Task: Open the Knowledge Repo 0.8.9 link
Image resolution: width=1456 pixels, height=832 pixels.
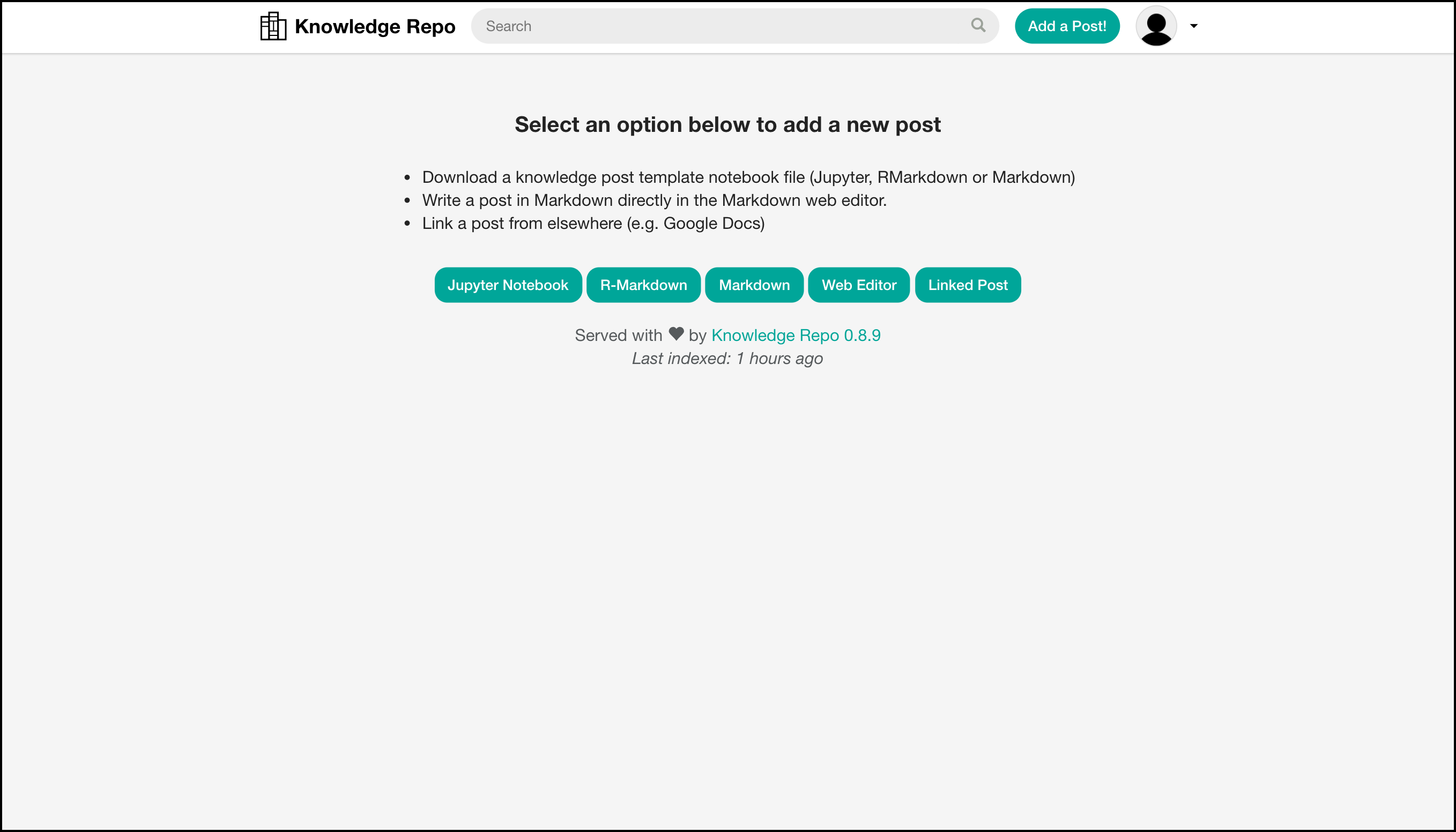Action: 796,336
